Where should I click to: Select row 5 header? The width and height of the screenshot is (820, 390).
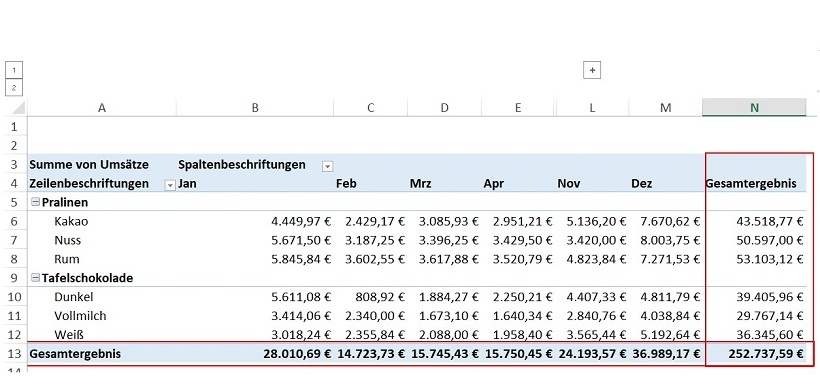coord(14,202)
